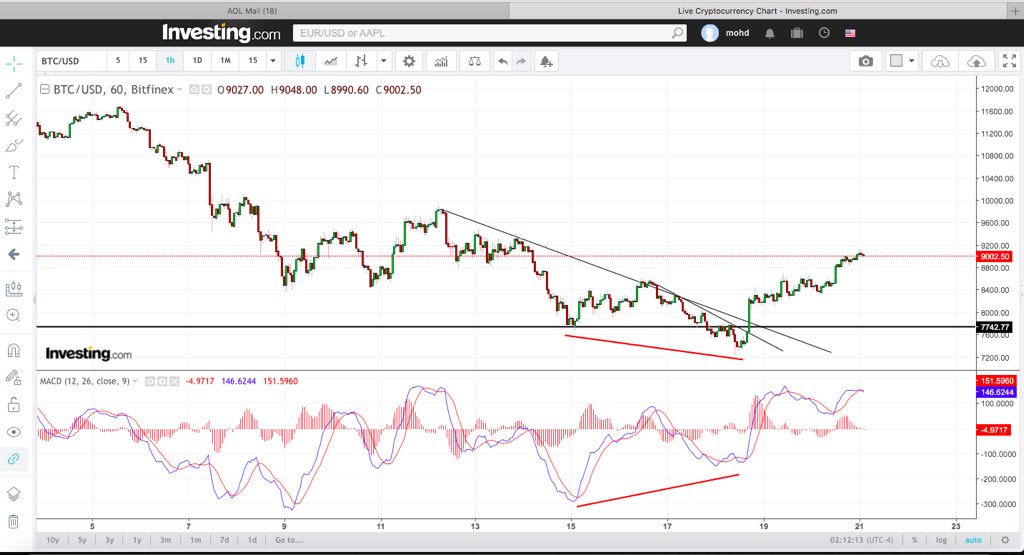The image size is (1024, 555).
Task: Switch to the area chart type icon
Action: (x=331, y=61)
